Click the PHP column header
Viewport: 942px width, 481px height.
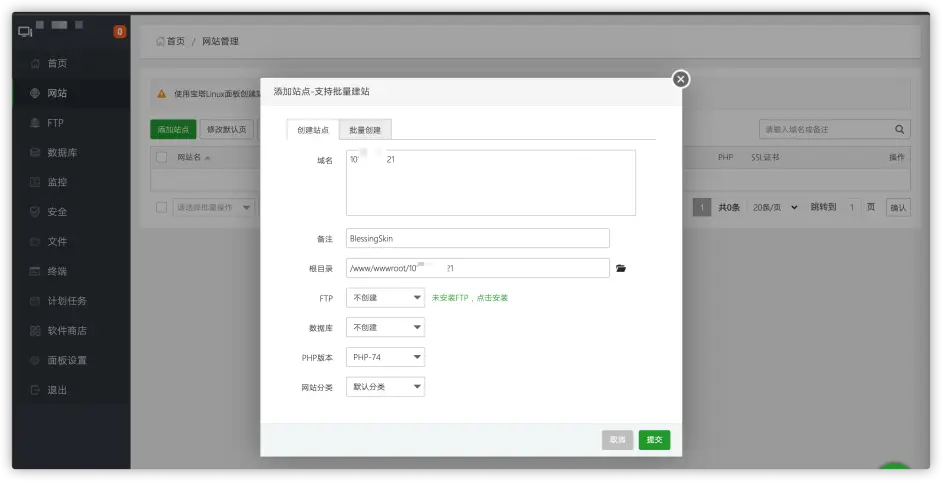point(725,157)
